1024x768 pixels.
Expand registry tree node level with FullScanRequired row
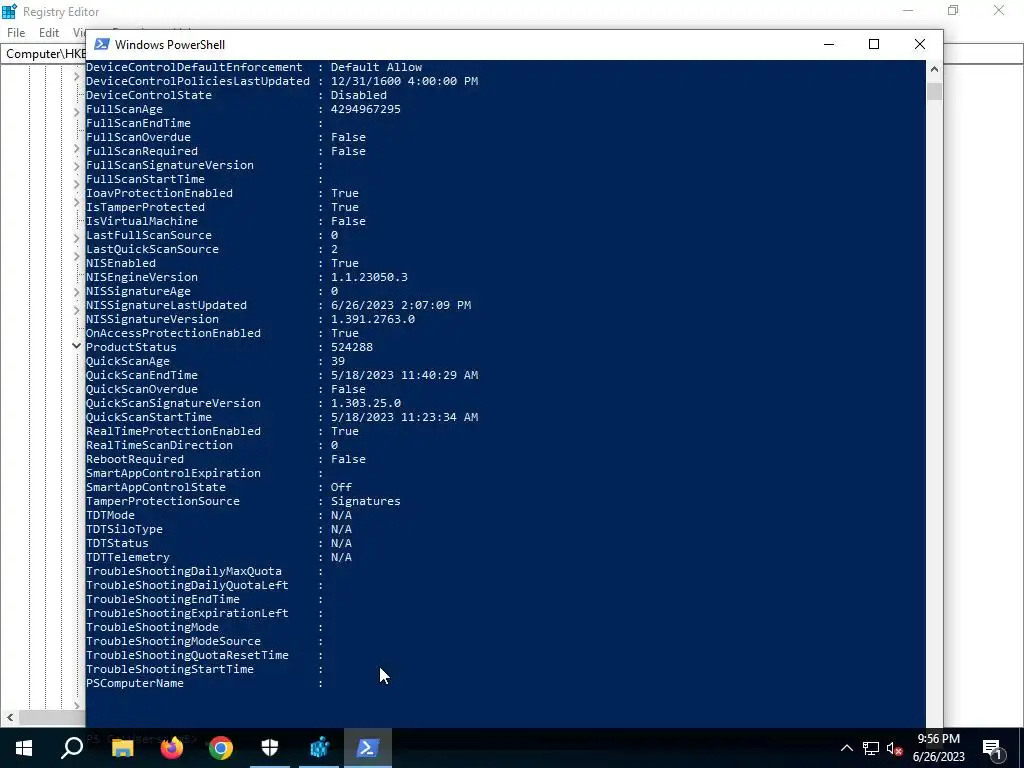[76, 149]
